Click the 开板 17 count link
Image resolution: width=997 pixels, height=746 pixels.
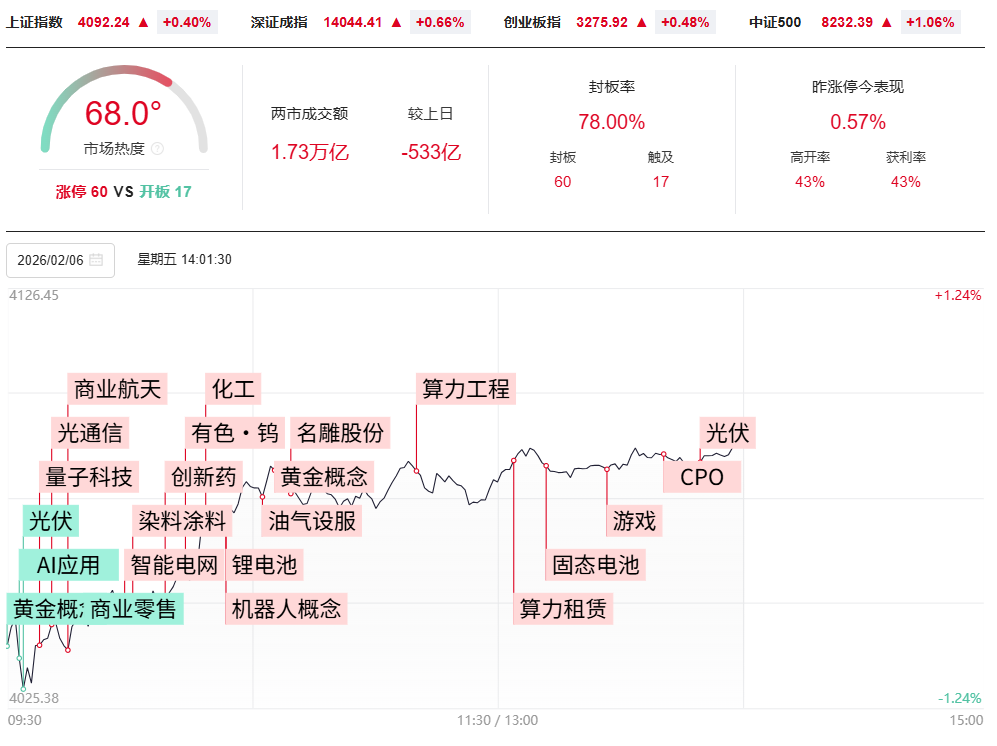pyautogui.click(x=165, y=191)
